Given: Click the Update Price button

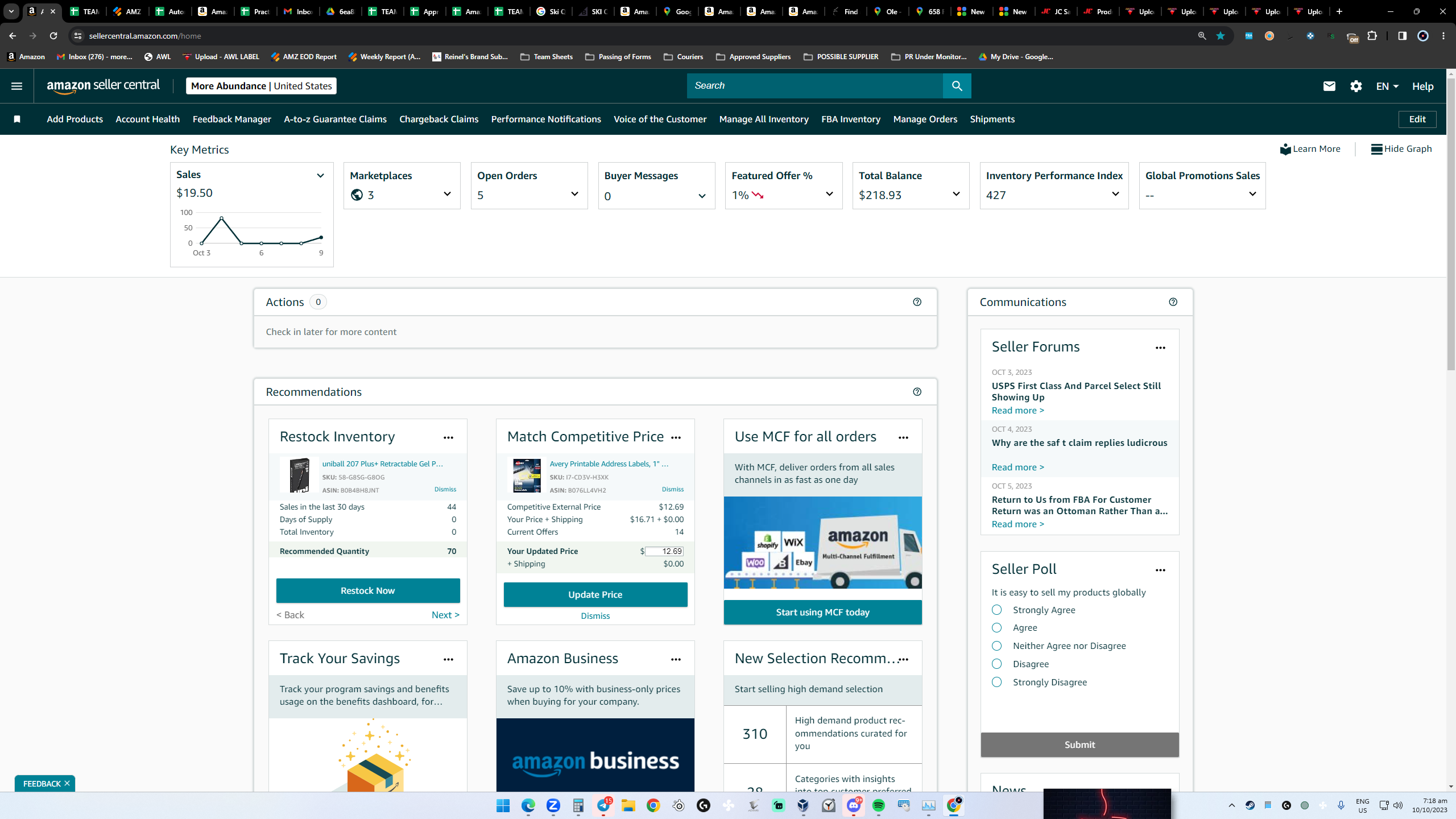Looking at the screenshot, I should pos(595,594).
